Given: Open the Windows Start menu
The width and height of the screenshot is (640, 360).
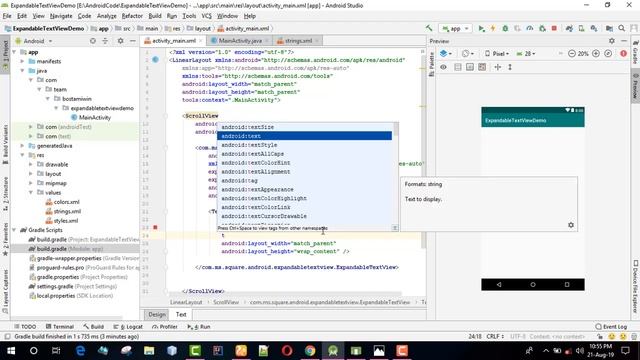Looking at the screenshot, I should pyautogui.click(x=11, y=351).
